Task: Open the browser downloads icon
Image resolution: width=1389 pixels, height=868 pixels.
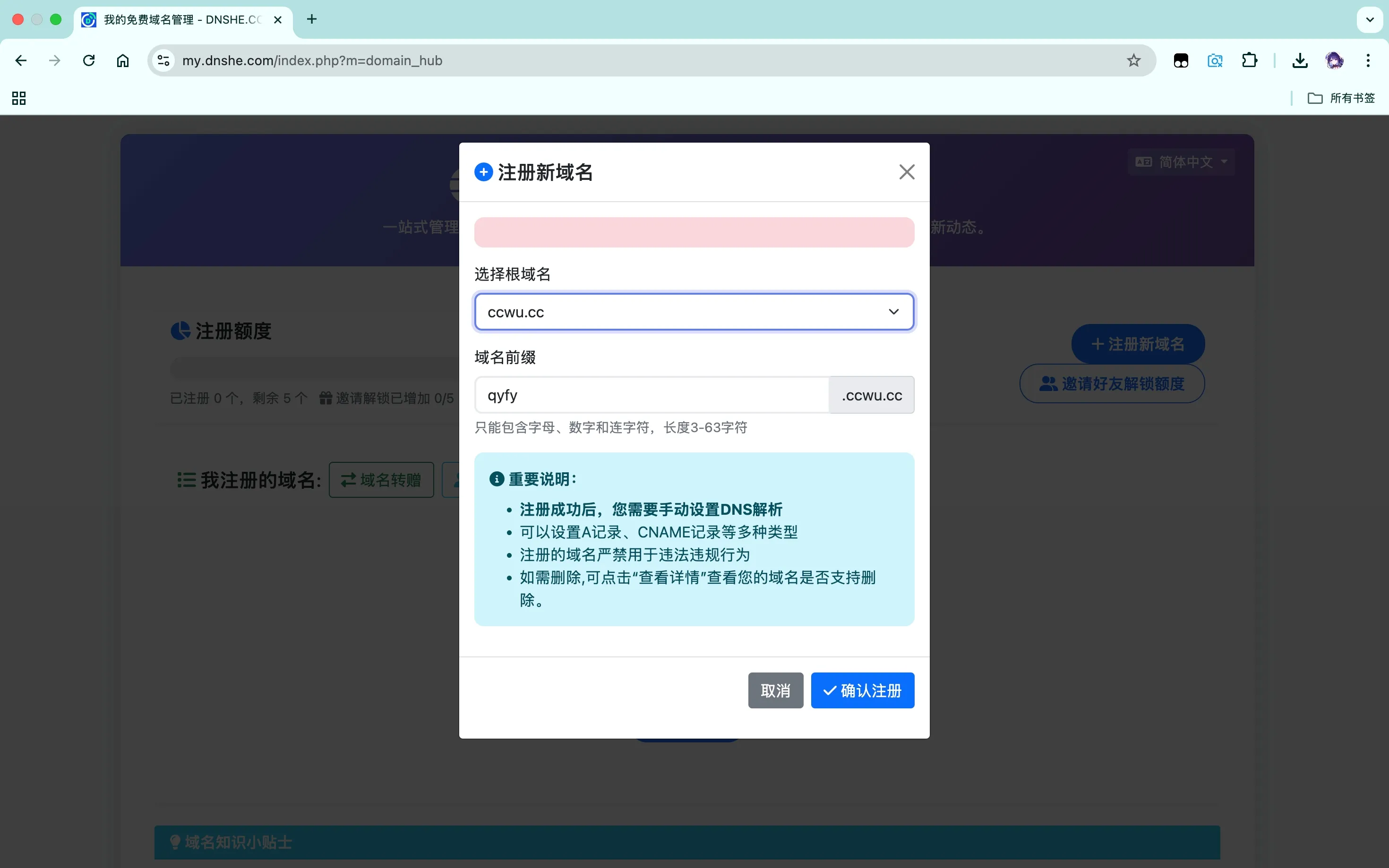Action: point(1299,60)
